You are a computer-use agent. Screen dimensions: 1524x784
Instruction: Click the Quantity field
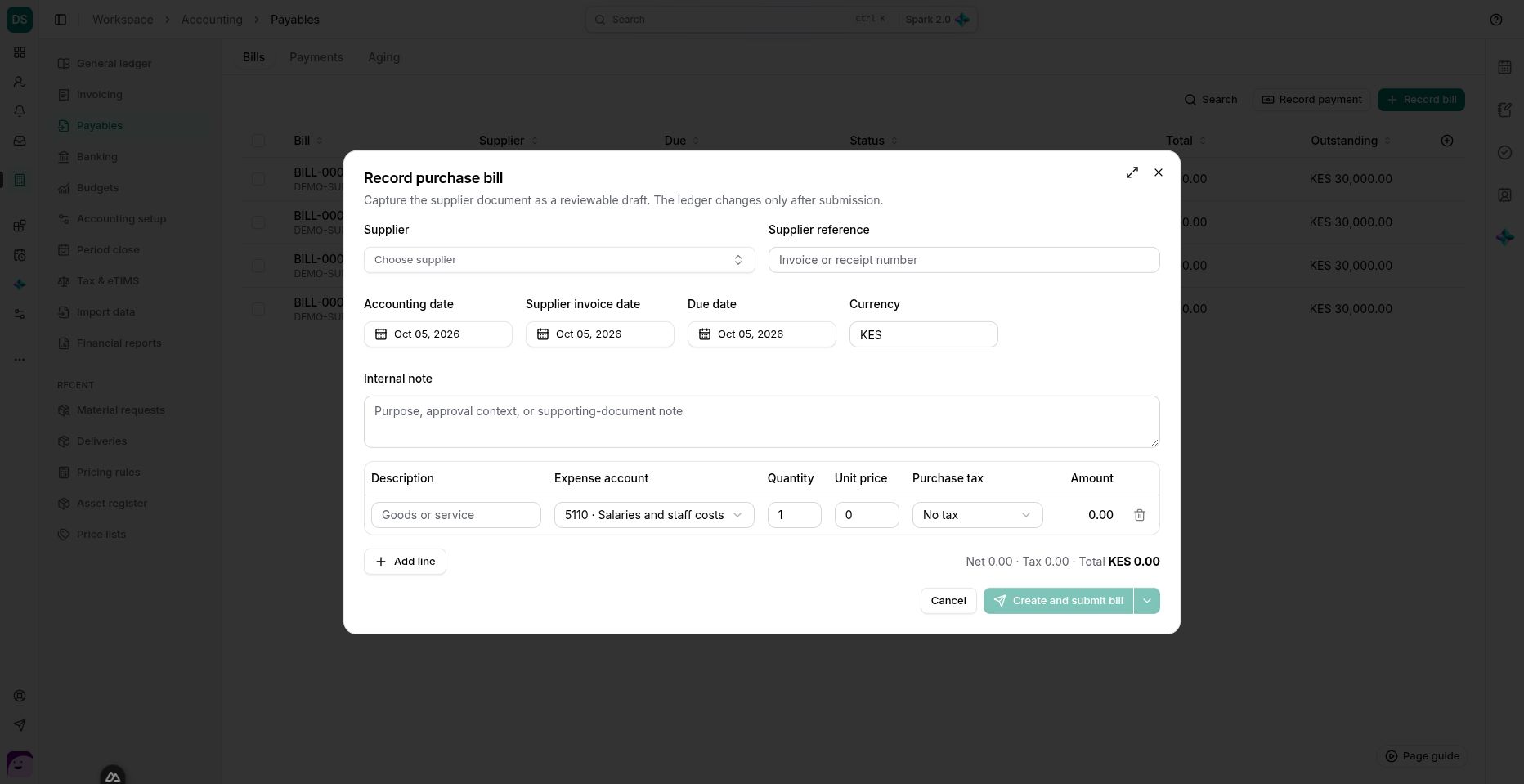[x=795, y=515]
